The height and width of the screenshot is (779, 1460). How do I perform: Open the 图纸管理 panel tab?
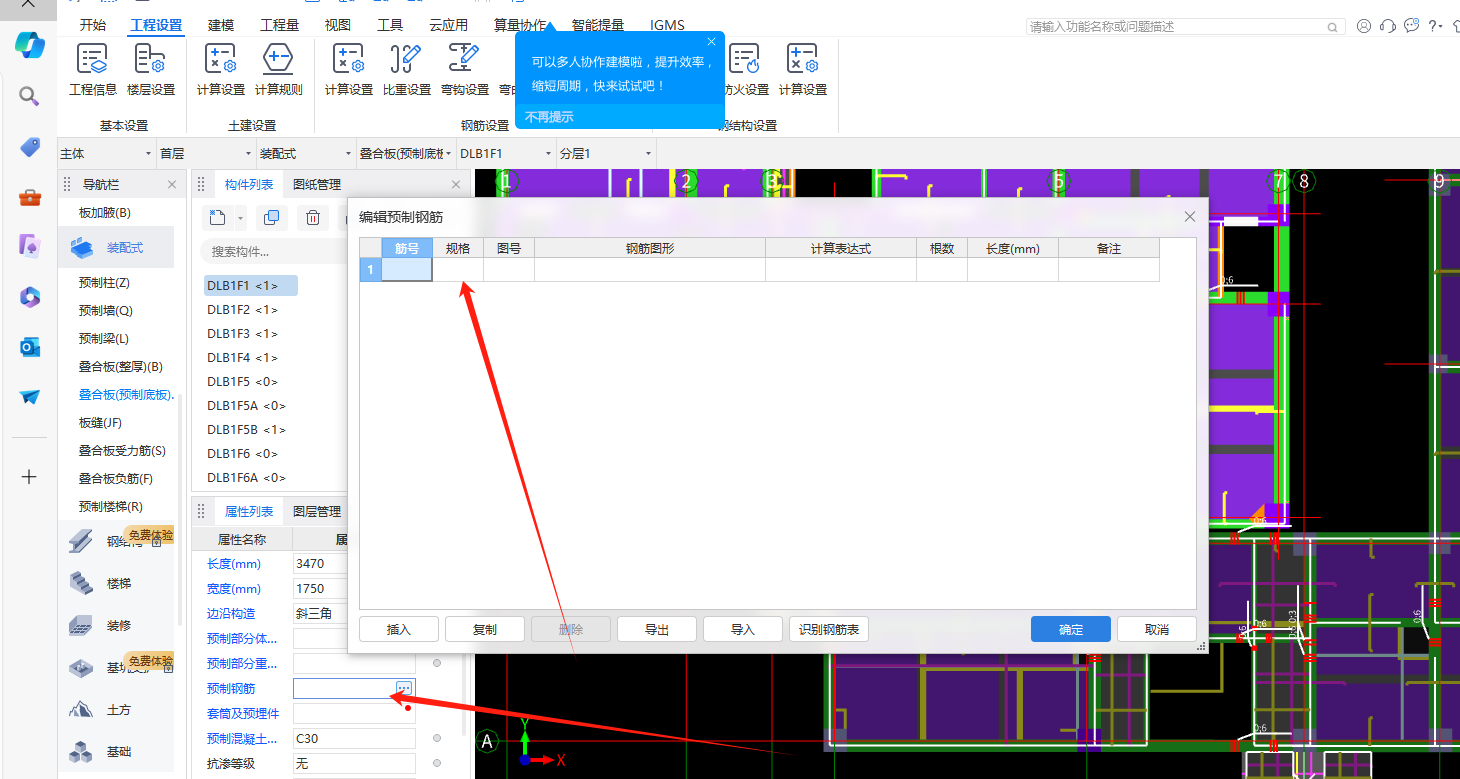point(317,184)
